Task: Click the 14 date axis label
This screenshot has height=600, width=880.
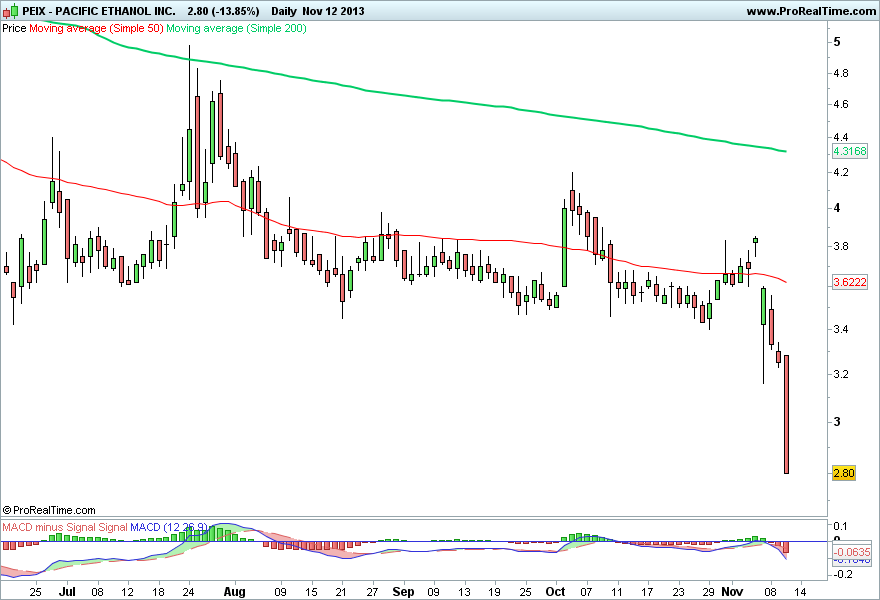Action: tap(800, 592)
